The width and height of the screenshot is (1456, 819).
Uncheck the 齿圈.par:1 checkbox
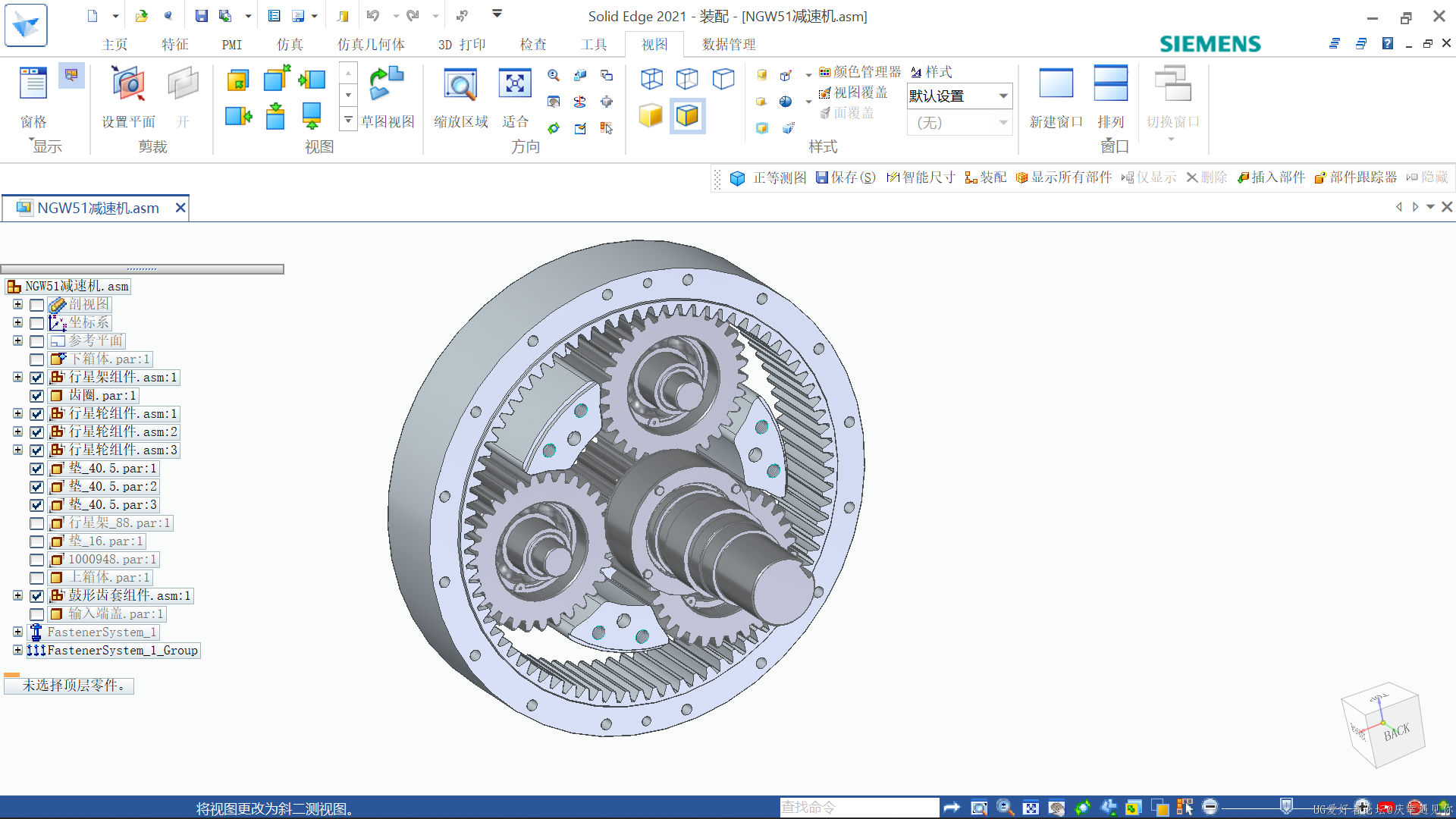pyautogui.click(x=36, y=396)
